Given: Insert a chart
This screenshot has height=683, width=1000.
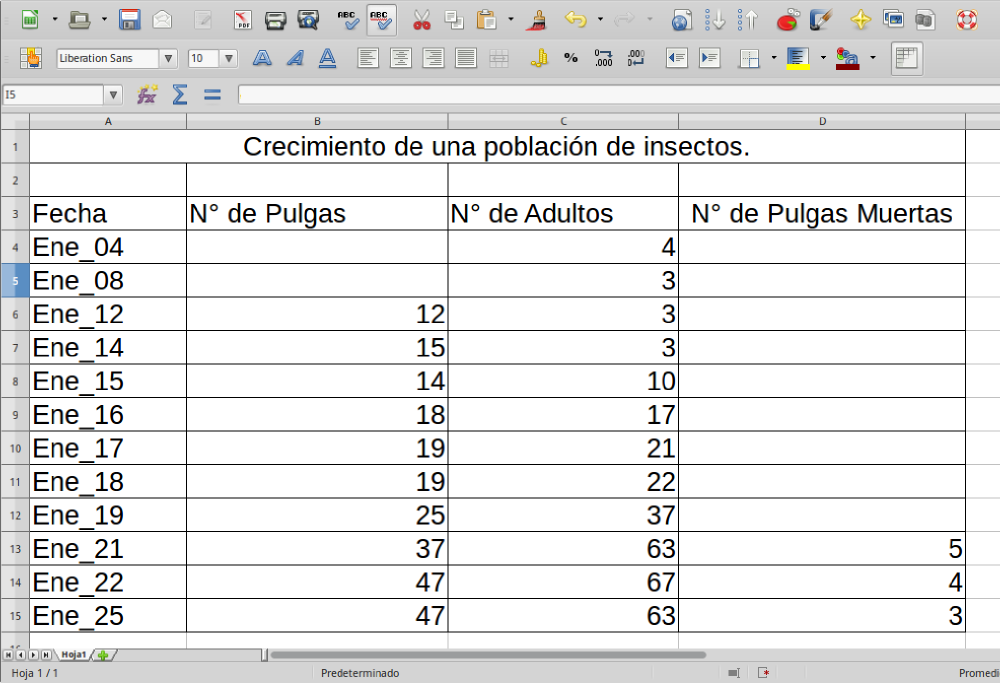Looking at the screenshot, I should [789, 20].
